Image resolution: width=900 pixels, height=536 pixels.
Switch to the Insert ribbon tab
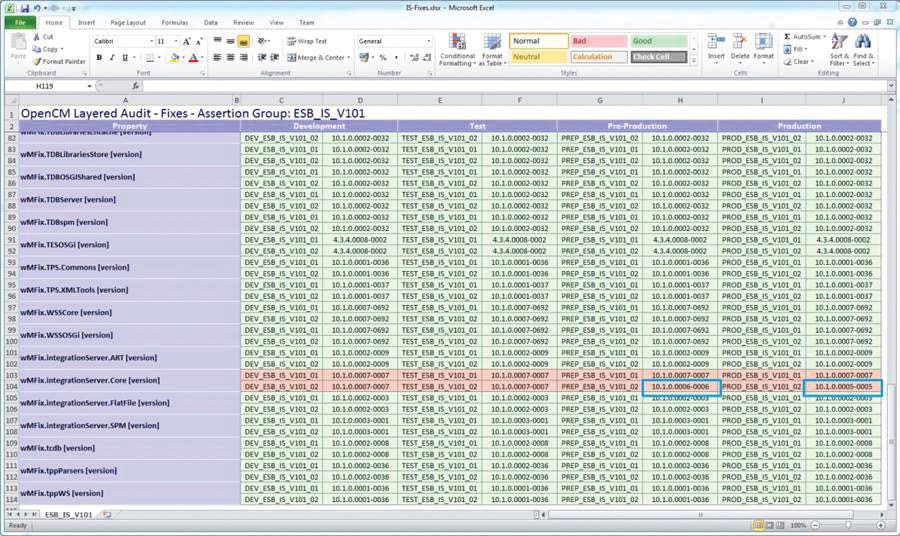[x=87, y=22]
